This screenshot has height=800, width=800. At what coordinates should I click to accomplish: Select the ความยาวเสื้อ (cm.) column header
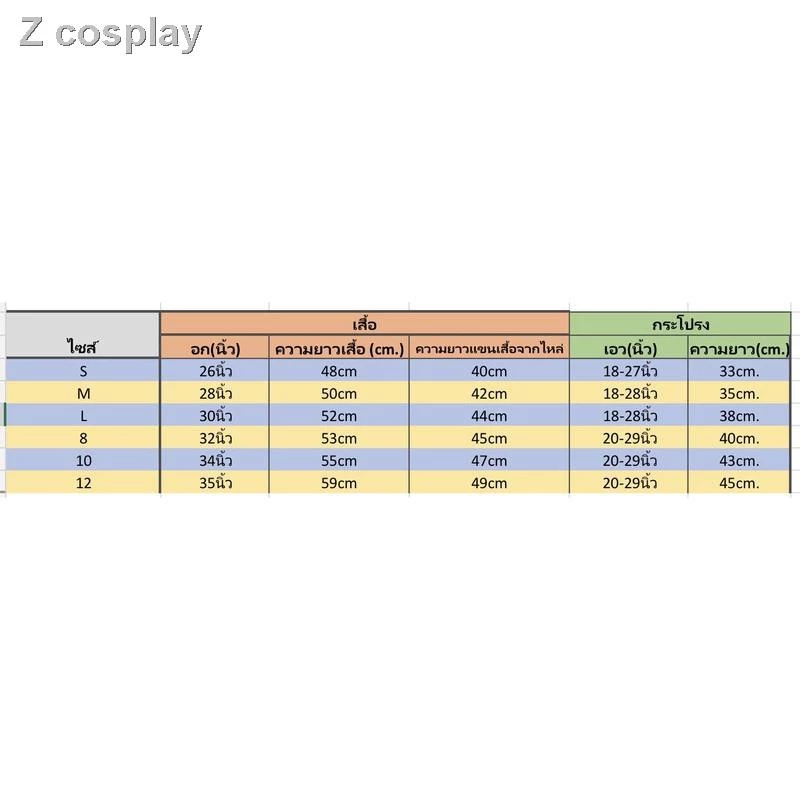(339, 347)
